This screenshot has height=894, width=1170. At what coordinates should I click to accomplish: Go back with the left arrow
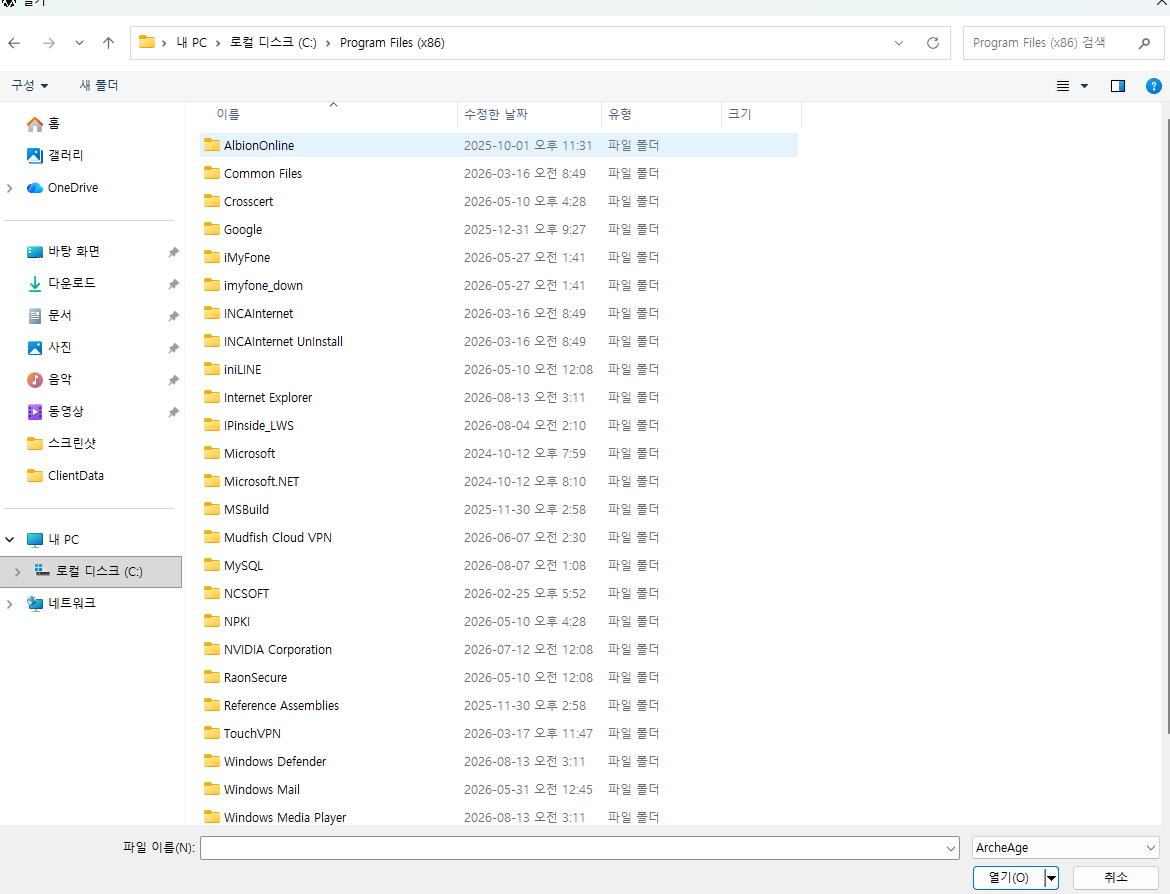point(14,43)
